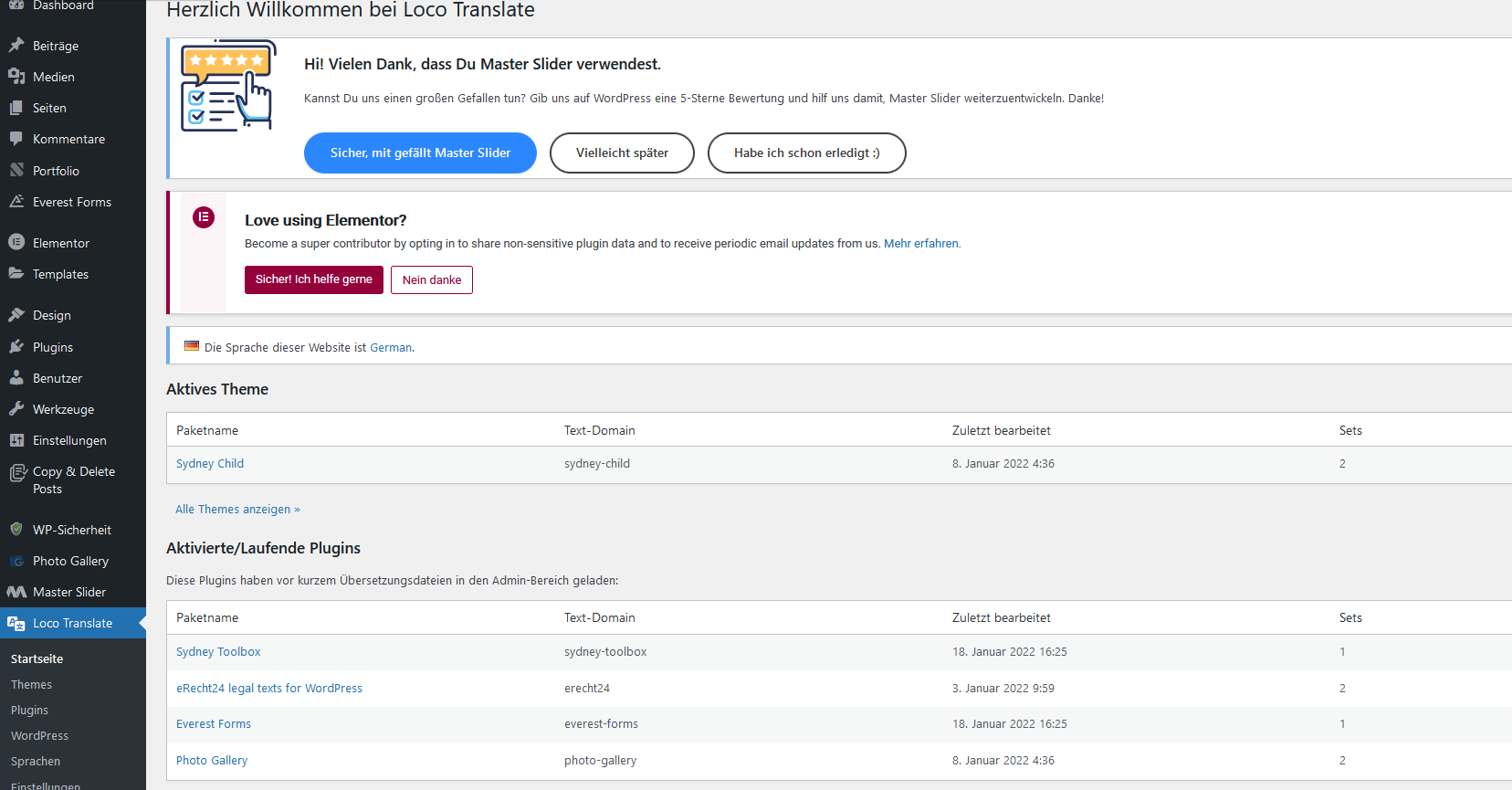Follow the 'Mehr erfahren.' link
Image resolution: width=1512 pixels, height=790 pixels.
point(922,244)
